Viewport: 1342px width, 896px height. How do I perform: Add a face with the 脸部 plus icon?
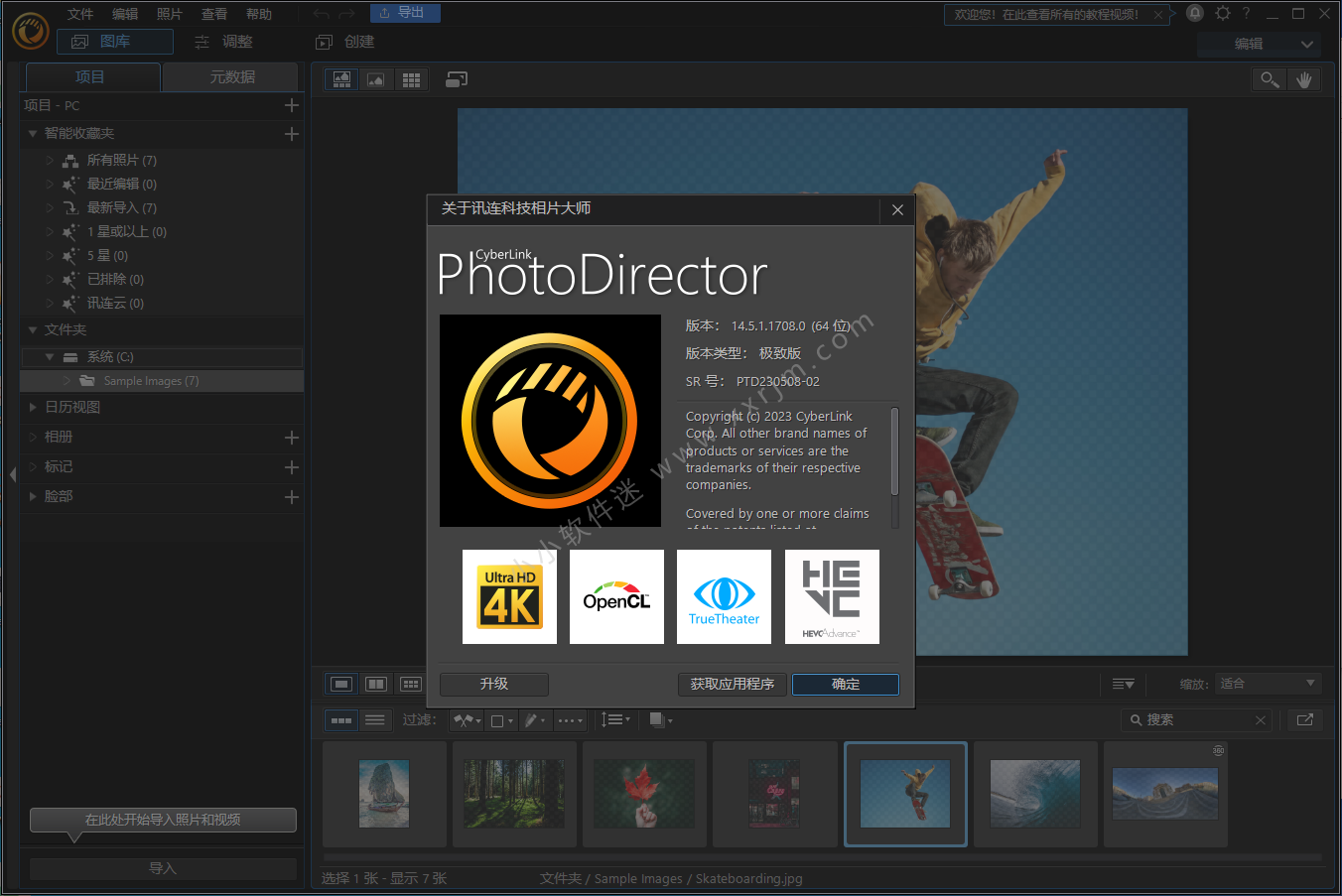(292, 496)
